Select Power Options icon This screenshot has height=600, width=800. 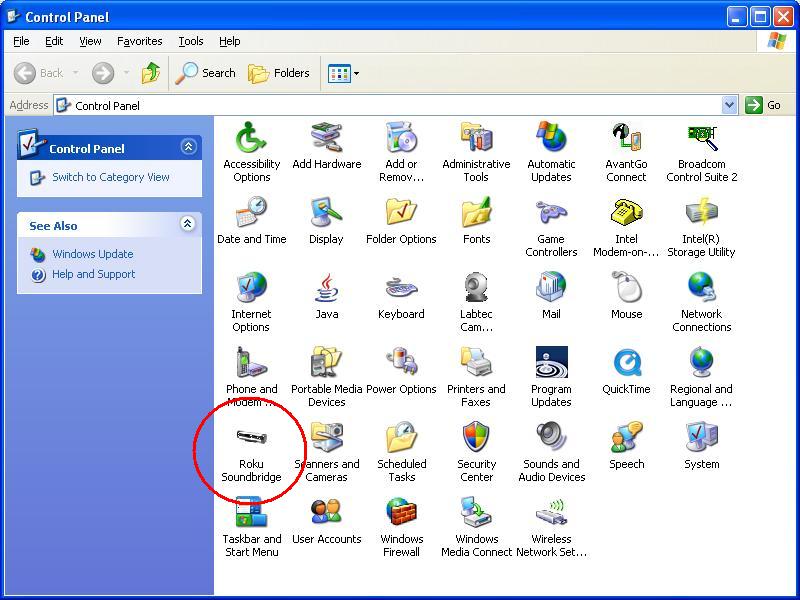point(401,362)
